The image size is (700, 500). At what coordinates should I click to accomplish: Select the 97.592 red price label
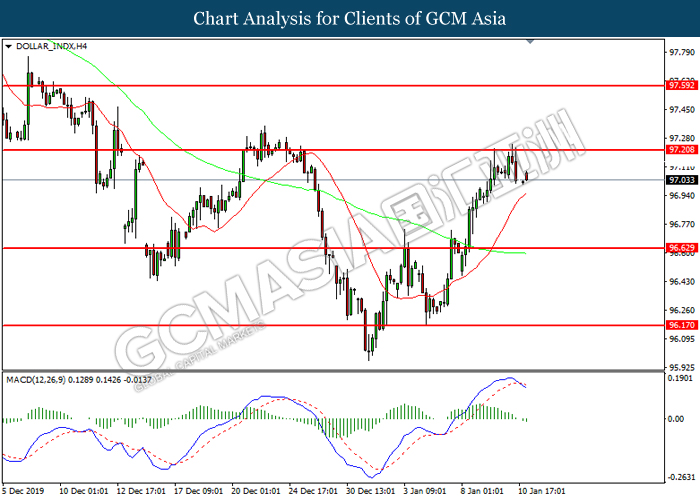pos(681,85)
